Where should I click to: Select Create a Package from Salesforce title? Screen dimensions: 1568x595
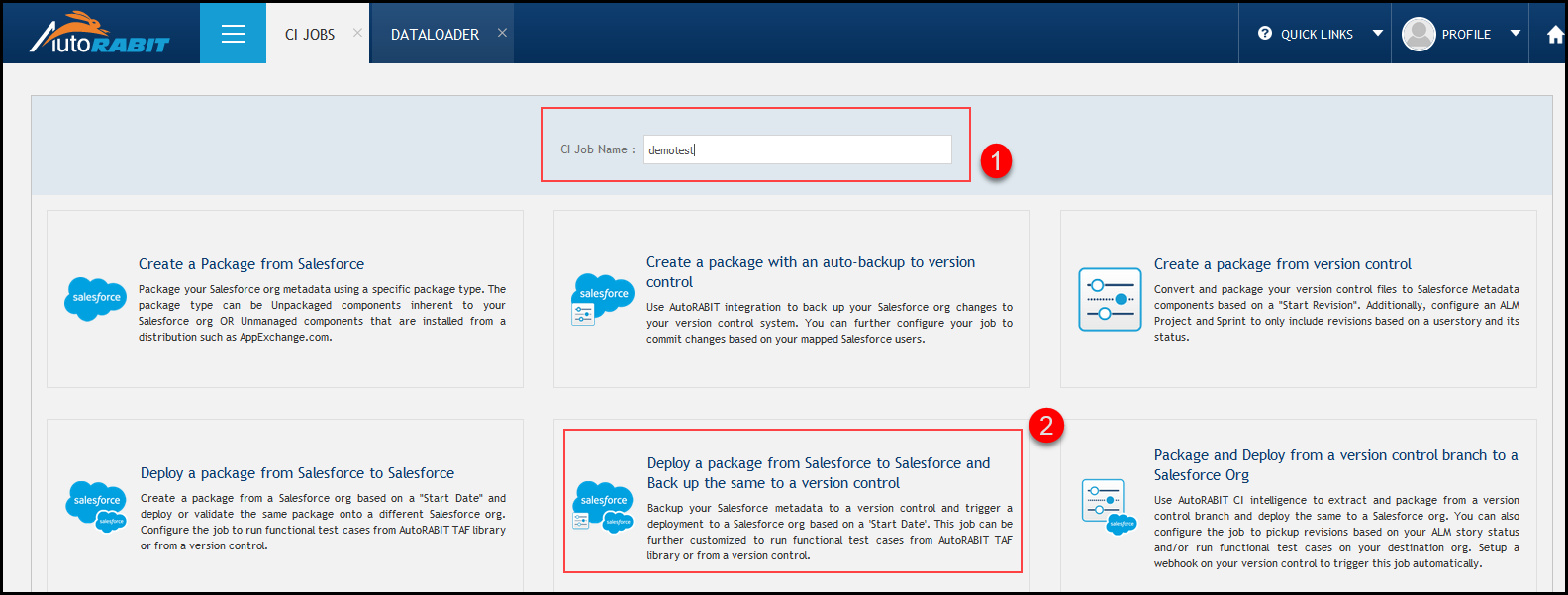point(251,264)
